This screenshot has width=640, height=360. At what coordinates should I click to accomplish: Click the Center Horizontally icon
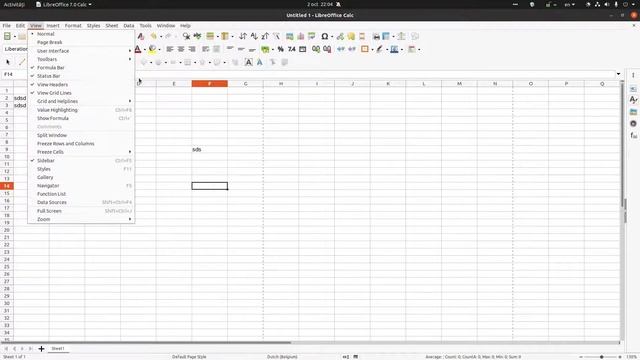[181, 49]
